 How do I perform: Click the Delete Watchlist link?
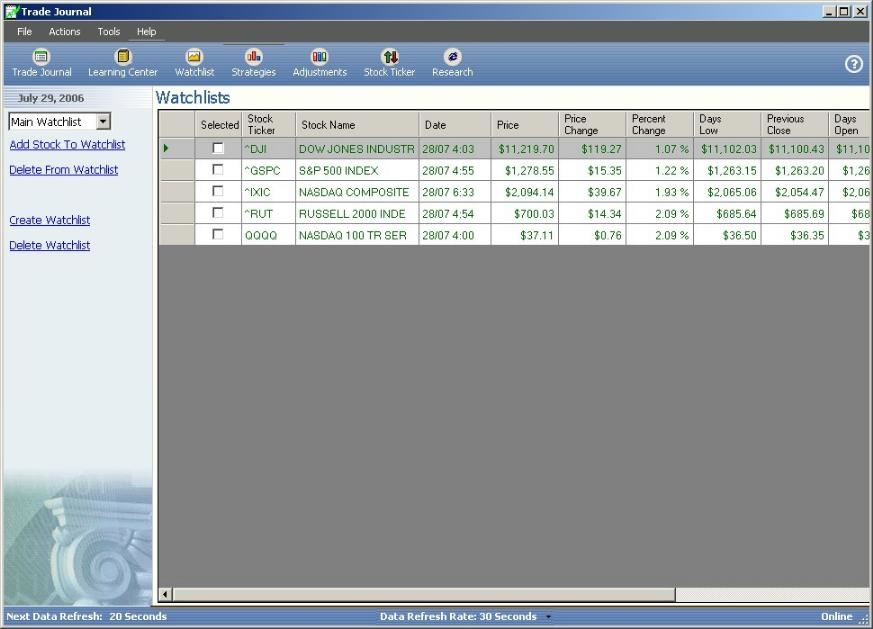pyautogui.click(x=50, y=245)
